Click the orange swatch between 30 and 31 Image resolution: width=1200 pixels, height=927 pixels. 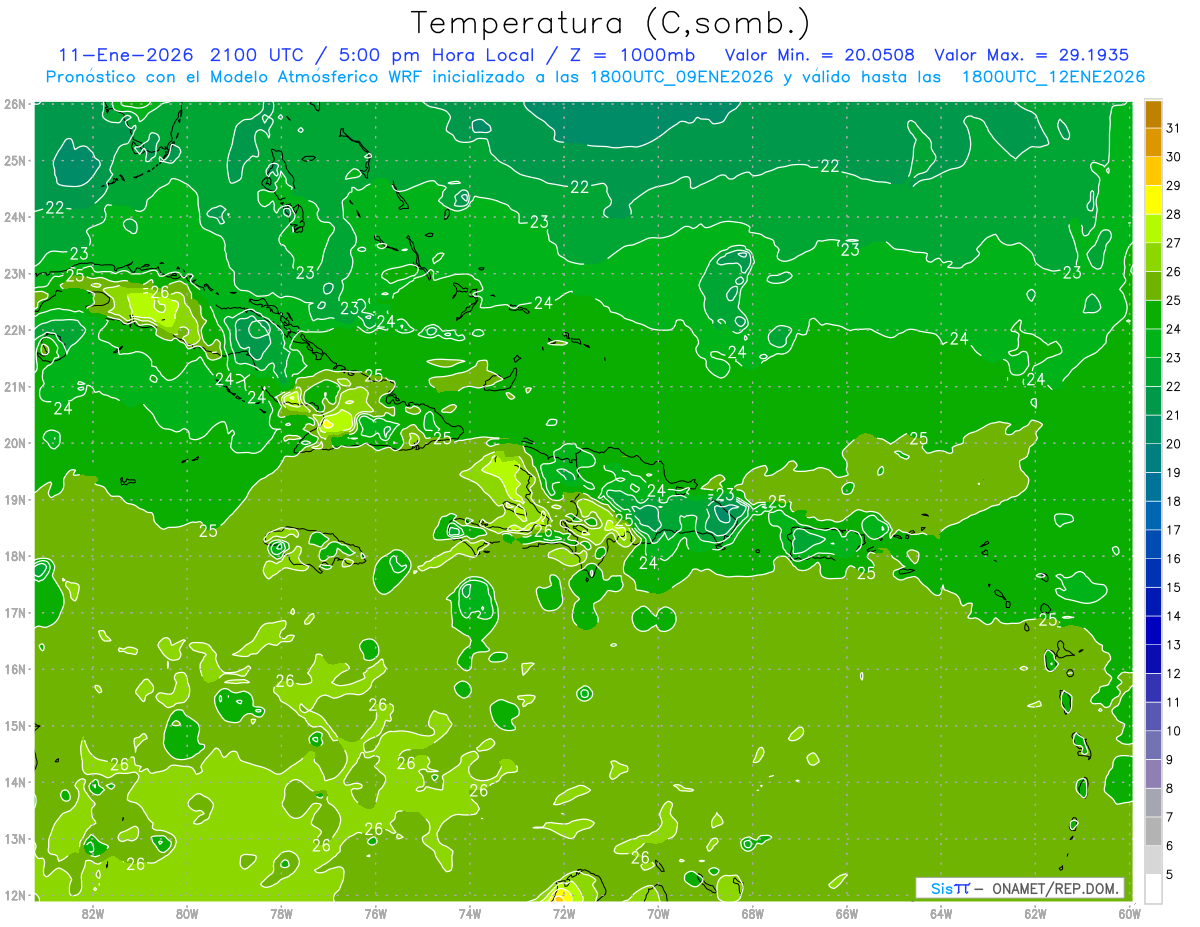click(1154, 143)
